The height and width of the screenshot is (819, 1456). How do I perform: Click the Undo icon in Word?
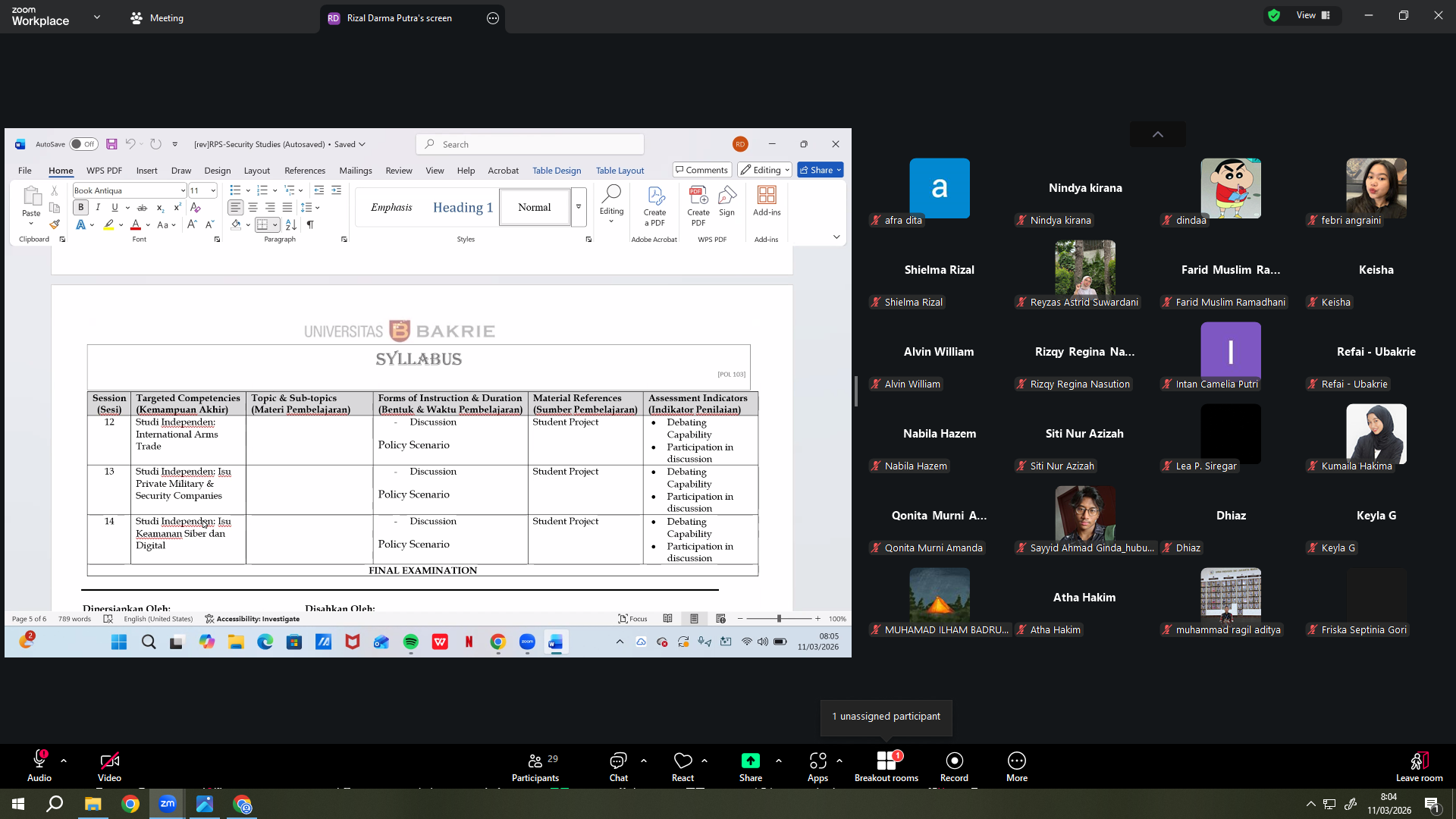coord(130,144)
